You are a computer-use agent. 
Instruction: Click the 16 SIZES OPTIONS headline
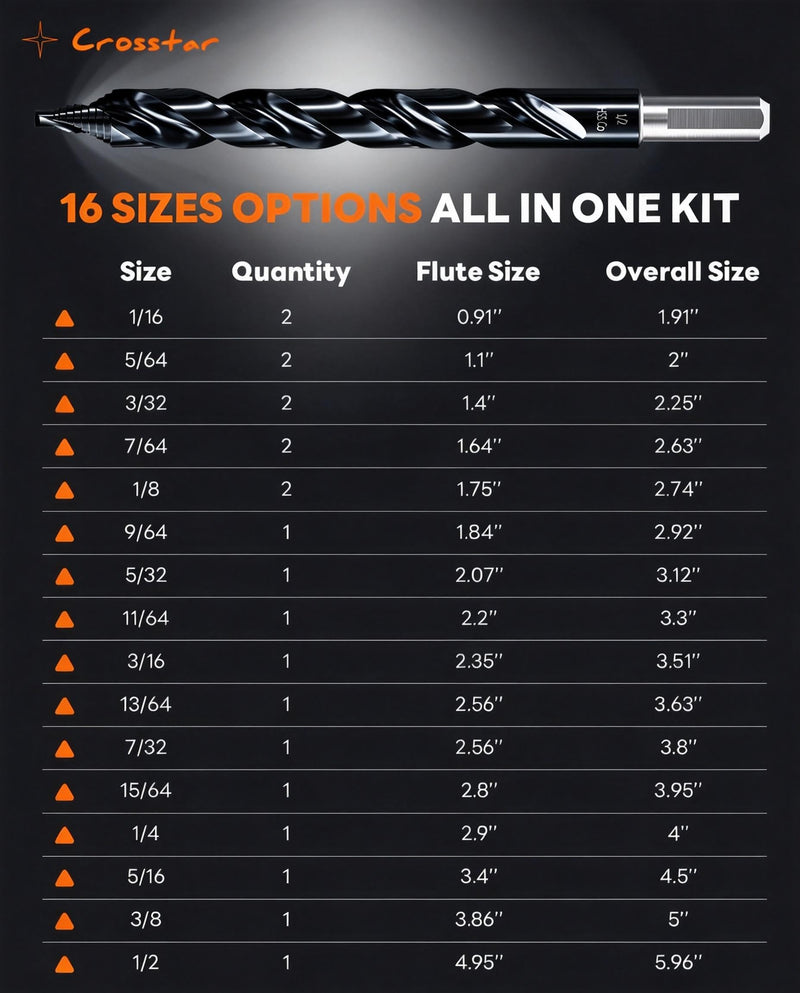tap(241, 208)
